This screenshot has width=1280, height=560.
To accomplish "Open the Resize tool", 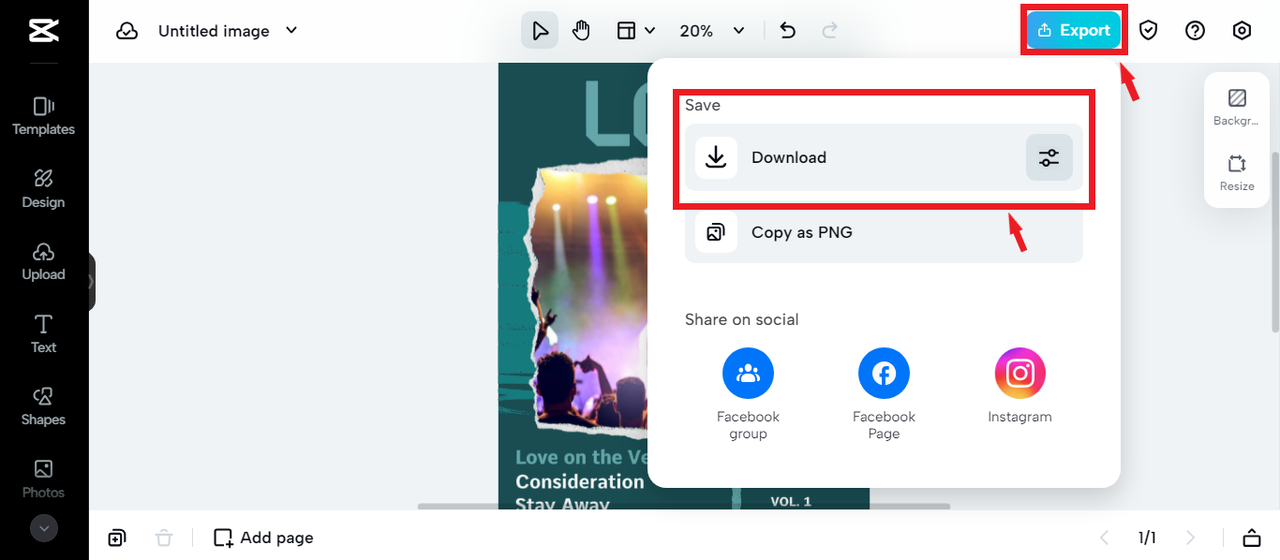I will coord(1237,172).
